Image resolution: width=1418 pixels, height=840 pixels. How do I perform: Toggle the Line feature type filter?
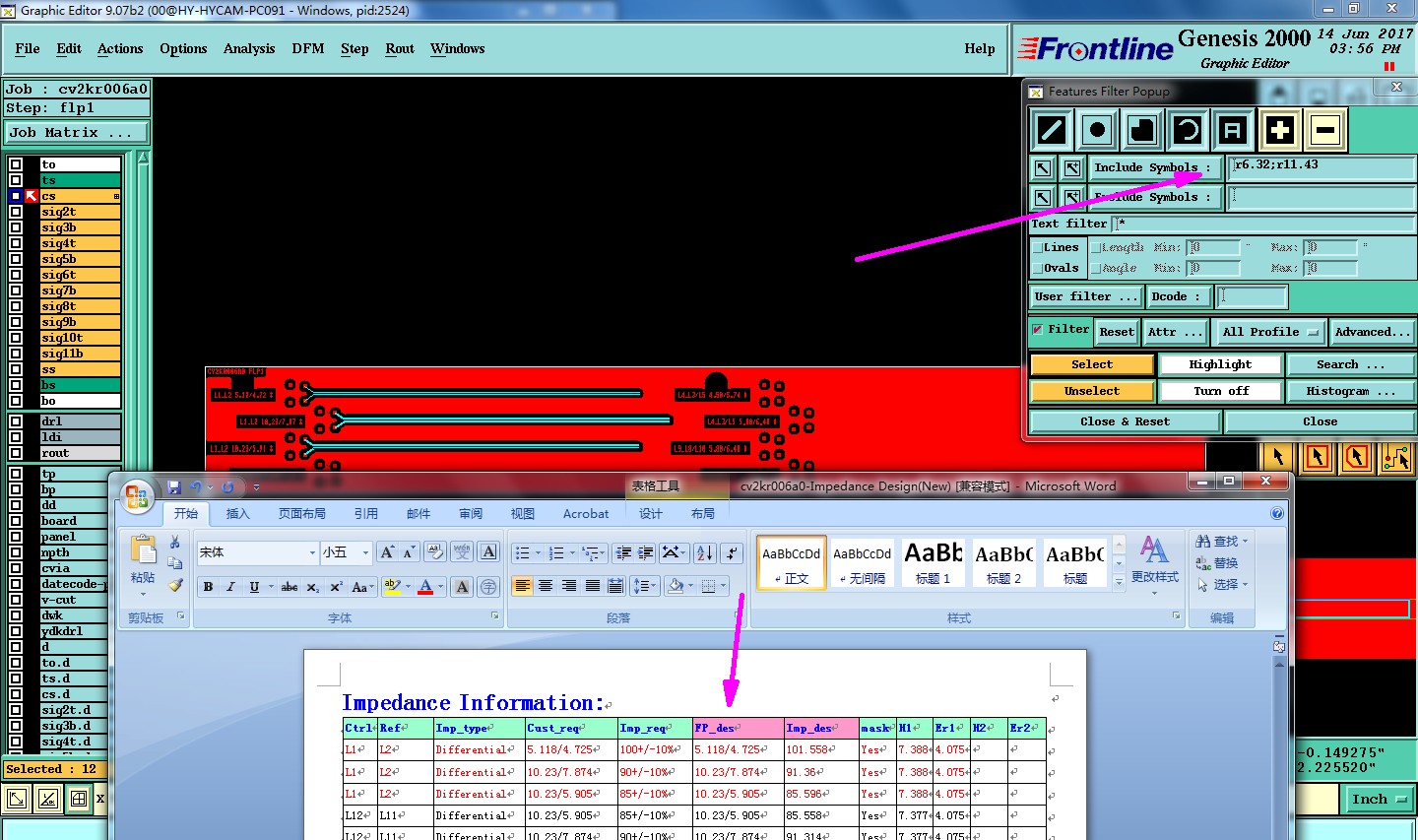coord(1053,130)
